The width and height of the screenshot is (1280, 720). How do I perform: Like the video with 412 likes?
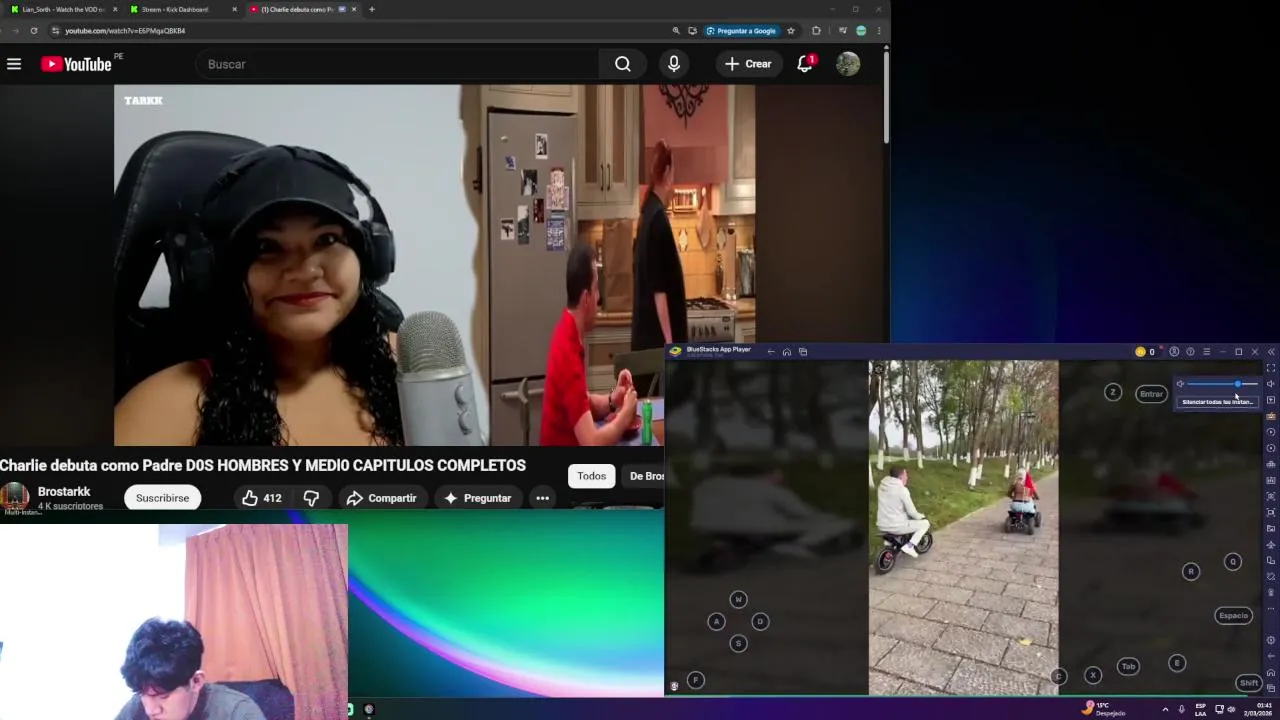(261, 498)
